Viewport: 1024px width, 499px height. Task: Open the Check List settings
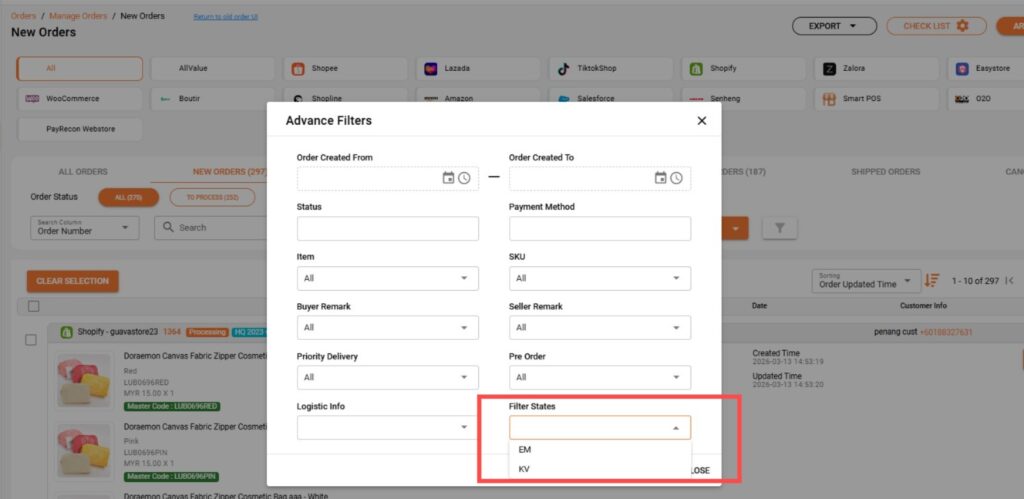click(936, 26)
